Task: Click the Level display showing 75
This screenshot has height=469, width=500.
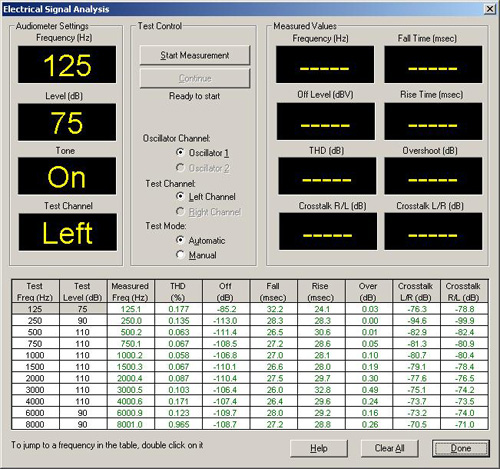Action: pos(67,122)
